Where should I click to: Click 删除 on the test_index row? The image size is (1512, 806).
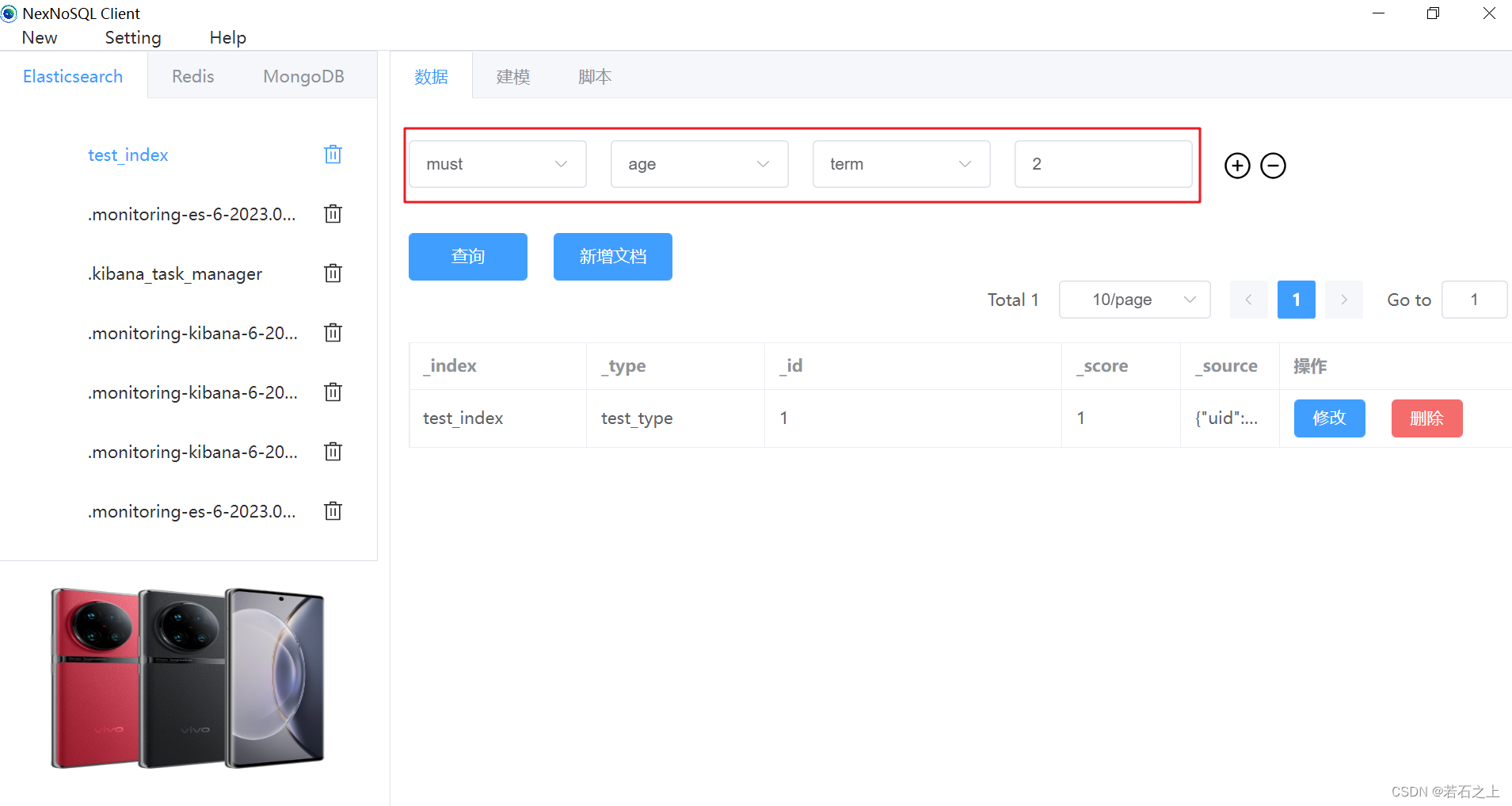pos(1426,418)
